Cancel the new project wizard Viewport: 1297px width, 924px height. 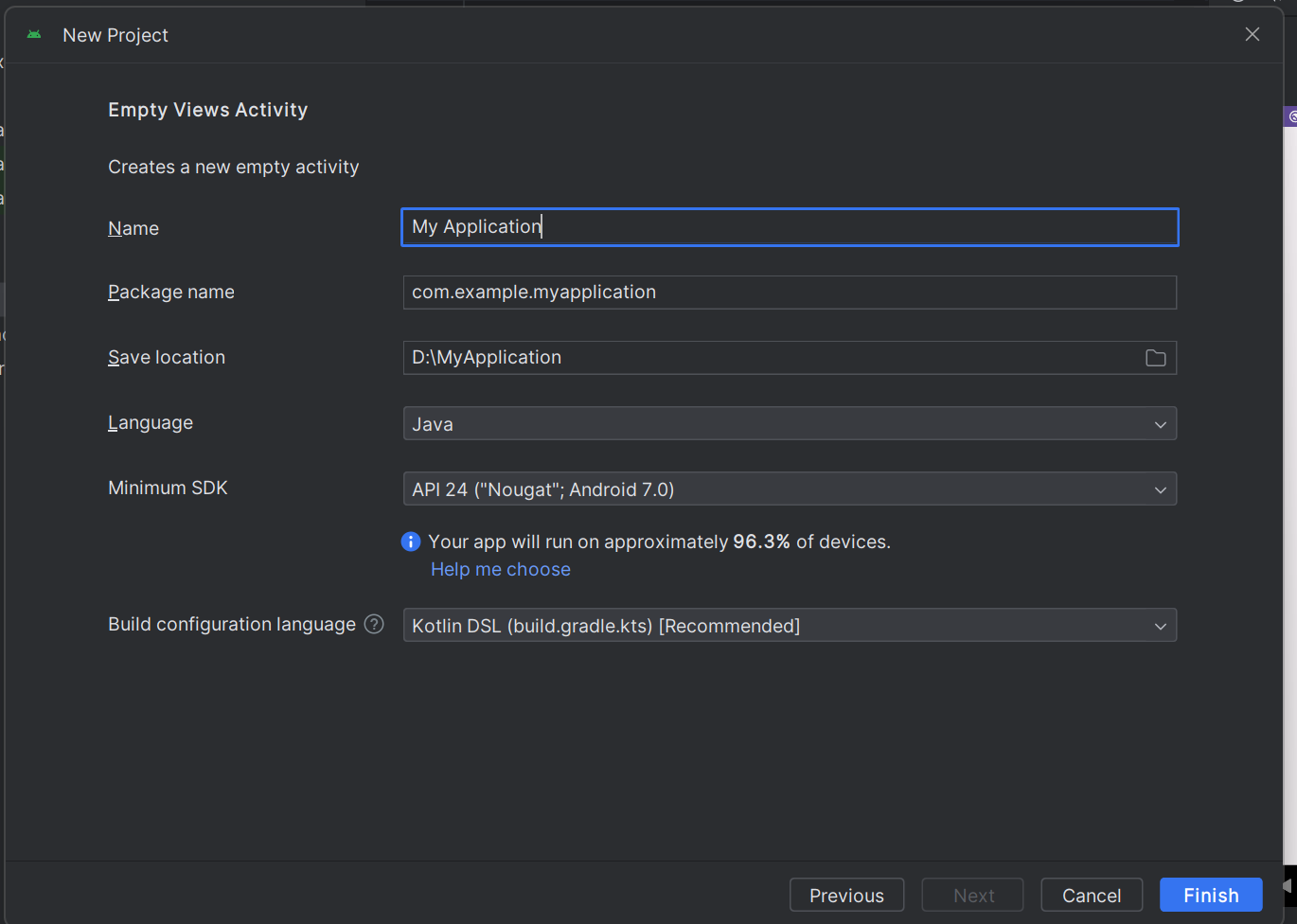(1092, 896)
